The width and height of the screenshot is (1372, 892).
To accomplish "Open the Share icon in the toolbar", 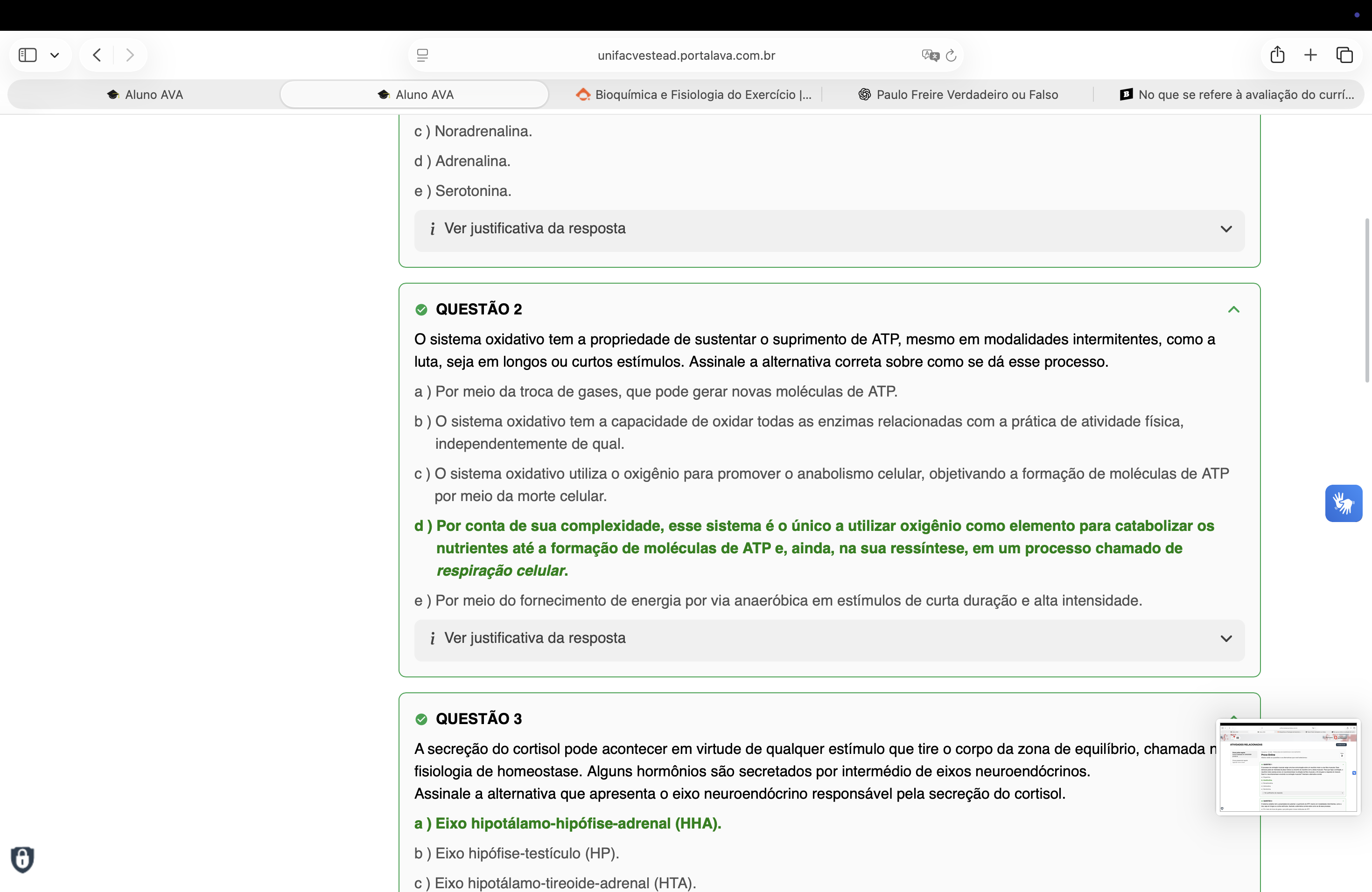I will [x=1277, y=56].
